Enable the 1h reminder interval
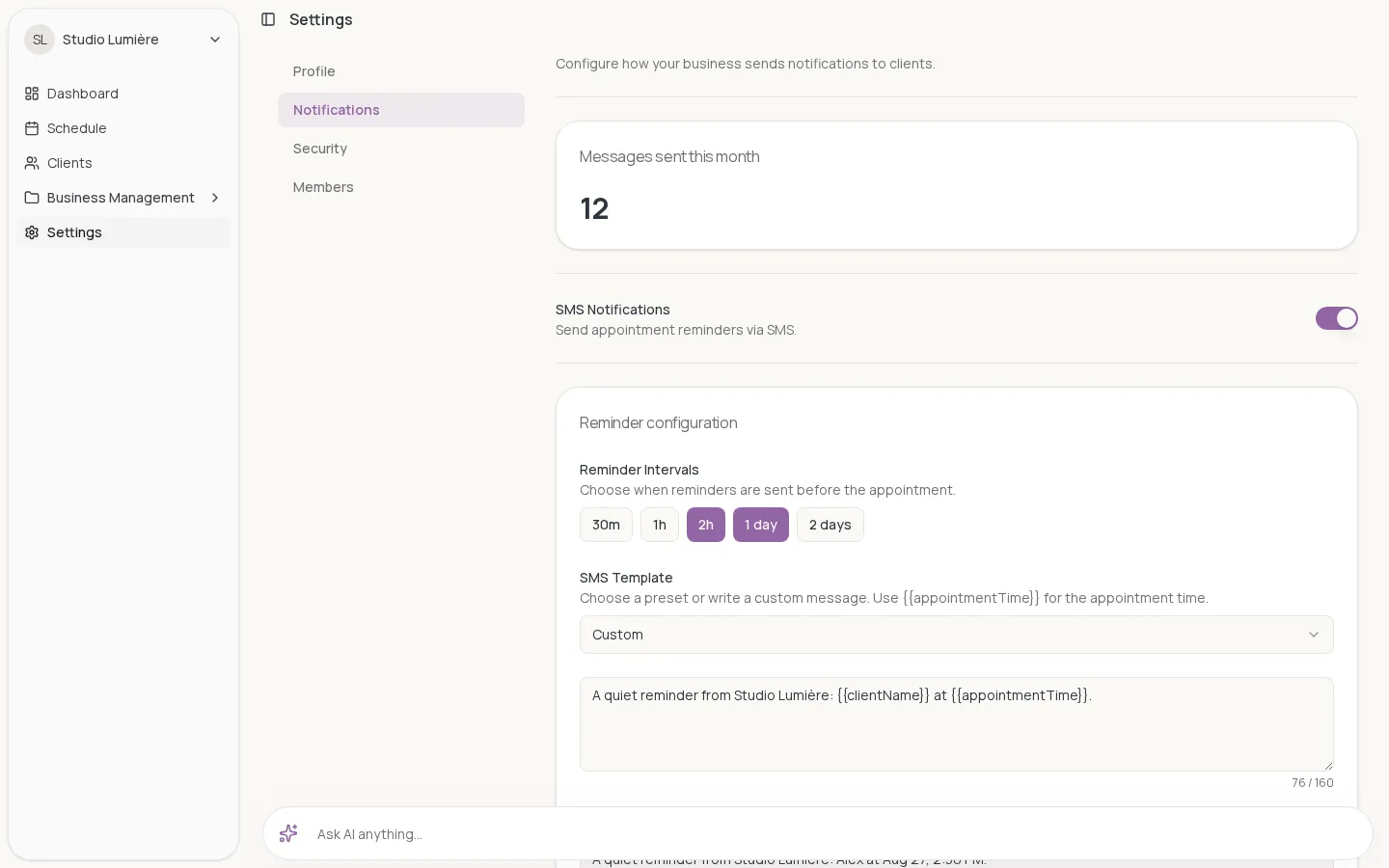The height and width of the screenshot is (868, 1389). [660, 525]
